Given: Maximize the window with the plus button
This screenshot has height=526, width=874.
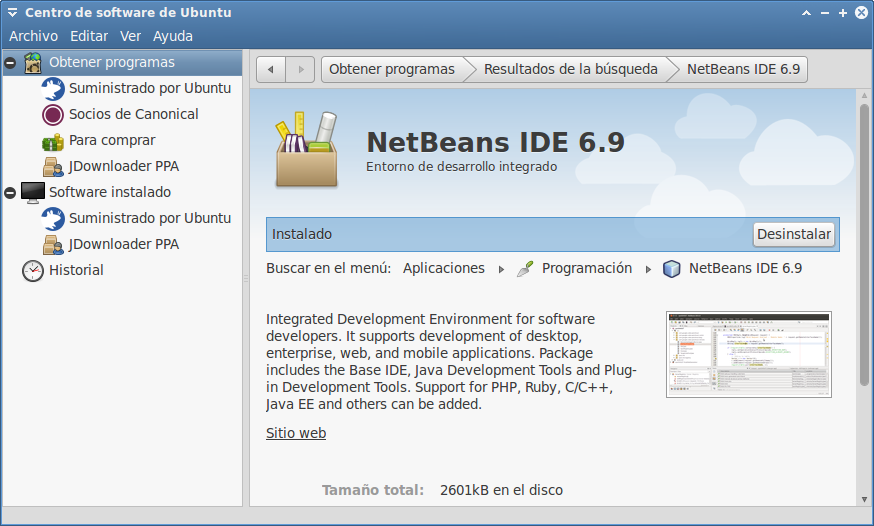Looking at the screenshot, I should (843, 13).
